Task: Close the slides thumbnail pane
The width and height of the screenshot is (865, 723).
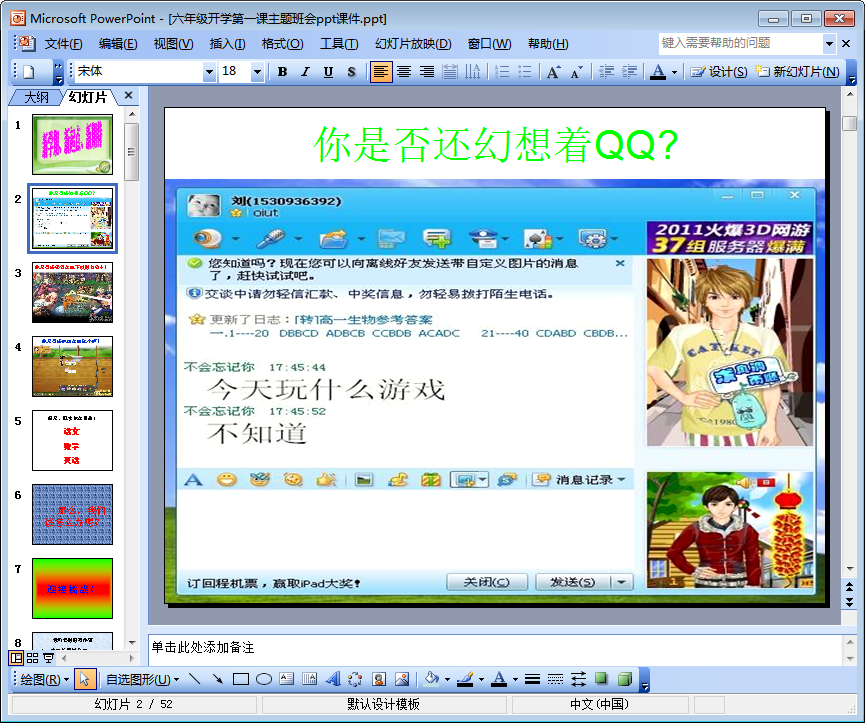Action: pyautogui.click(x=129, y=95)
